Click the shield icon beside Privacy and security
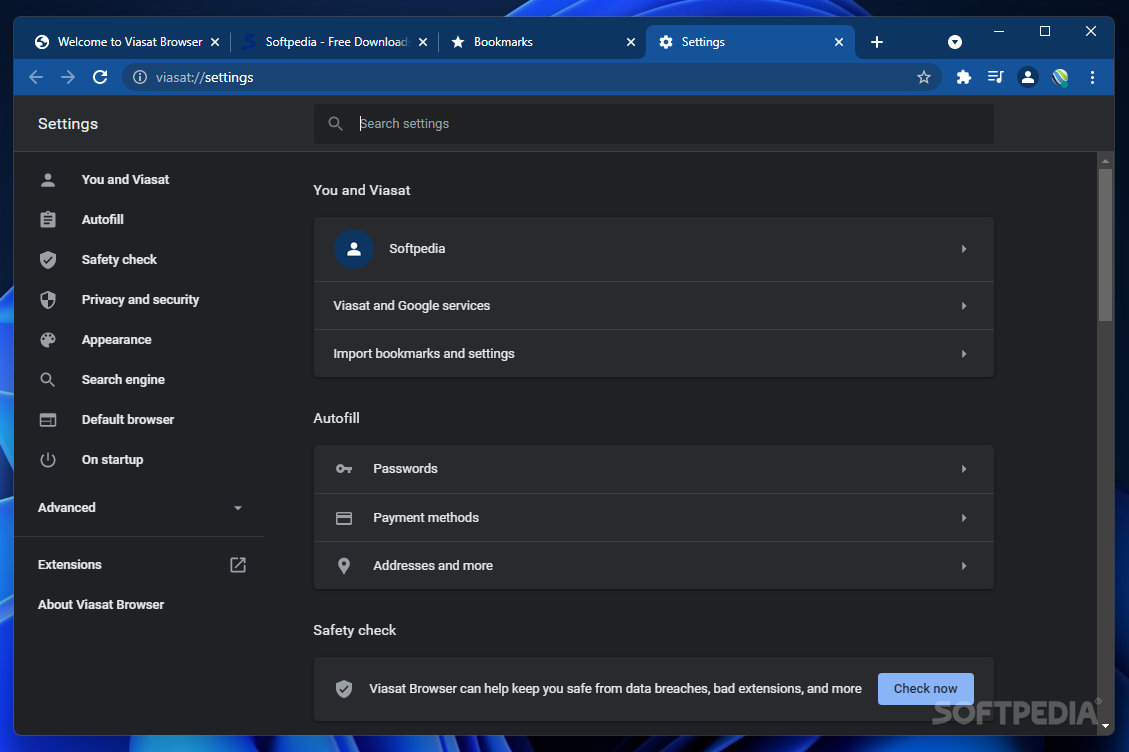 (48, 300)
